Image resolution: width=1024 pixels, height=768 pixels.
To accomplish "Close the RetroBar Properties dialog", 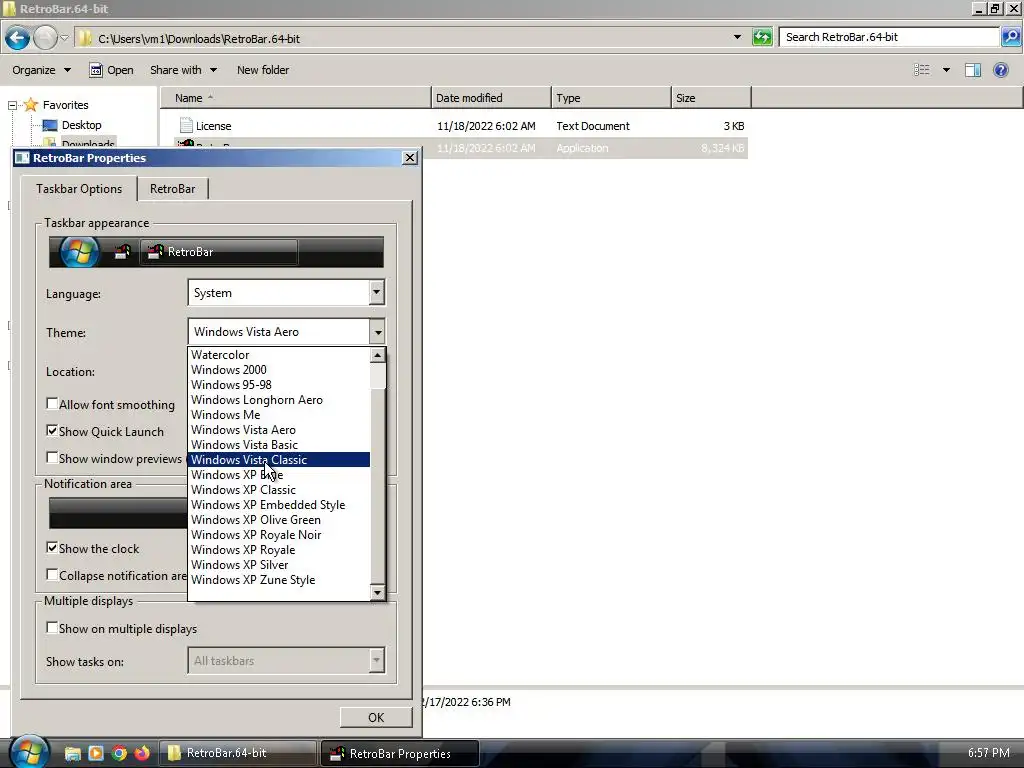I will coord(409,157).
